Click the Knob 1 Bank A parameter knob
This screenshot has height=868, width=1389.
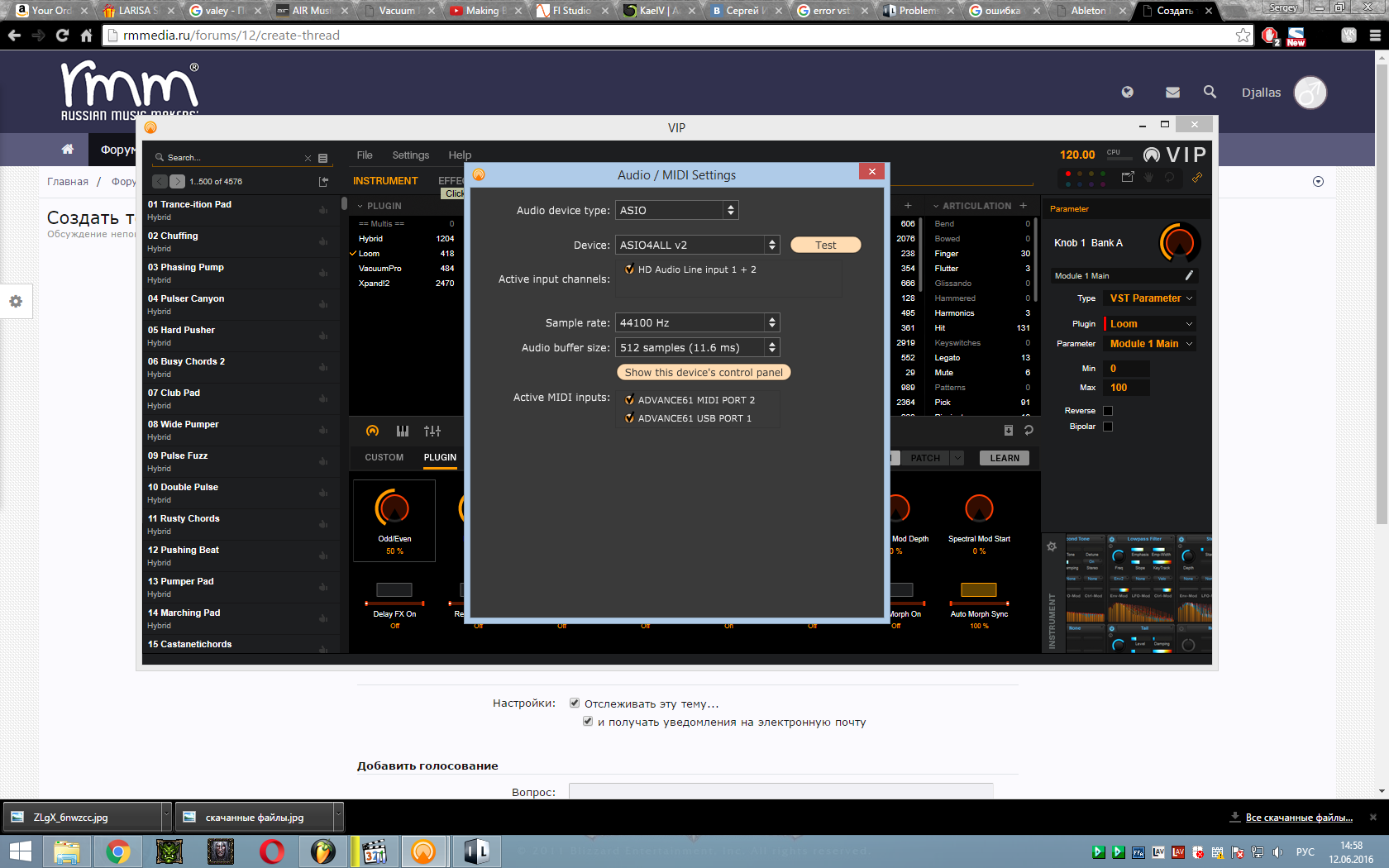pos(1179,243)
